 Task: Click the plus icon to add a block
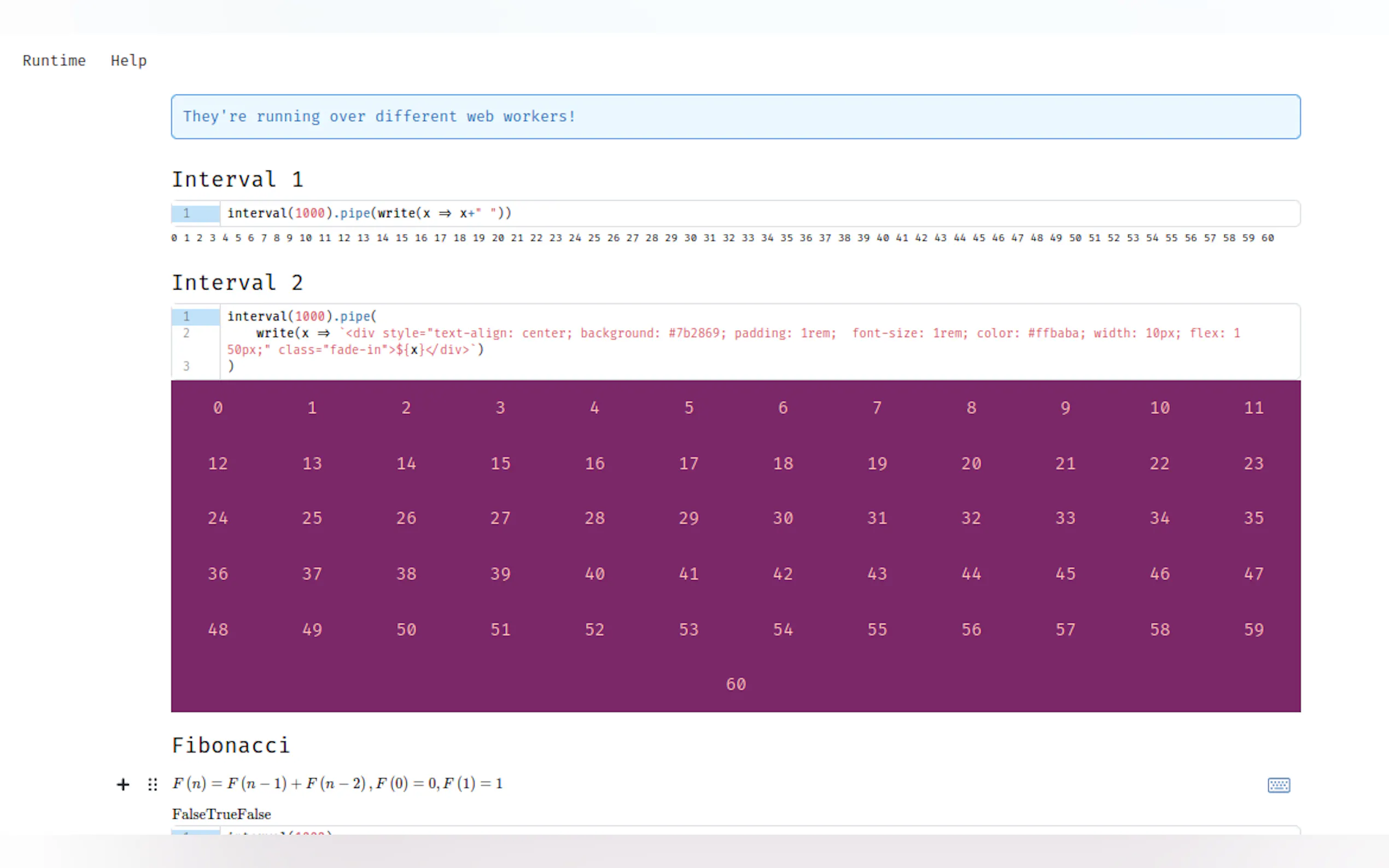tap(123, 784)
